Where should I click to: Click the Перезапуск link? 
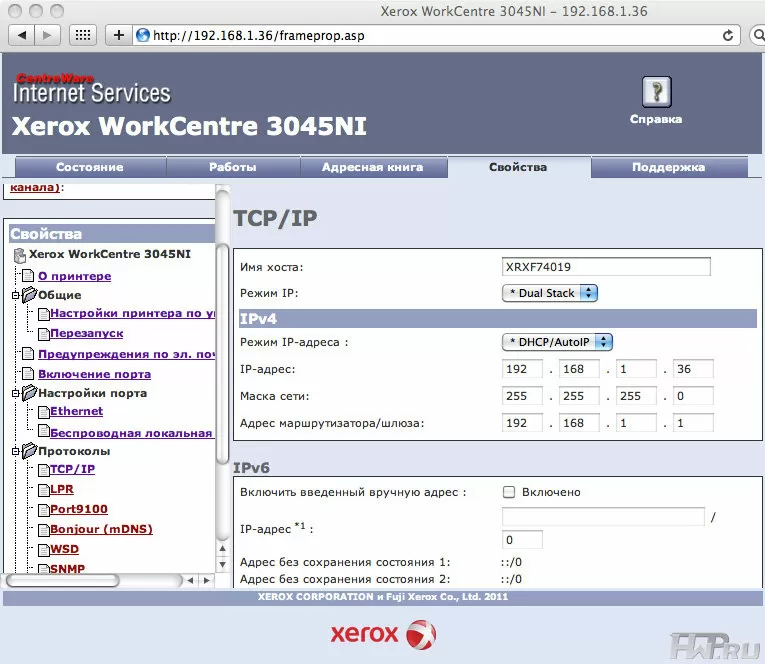pyautogui.click(x=87, y=333)
